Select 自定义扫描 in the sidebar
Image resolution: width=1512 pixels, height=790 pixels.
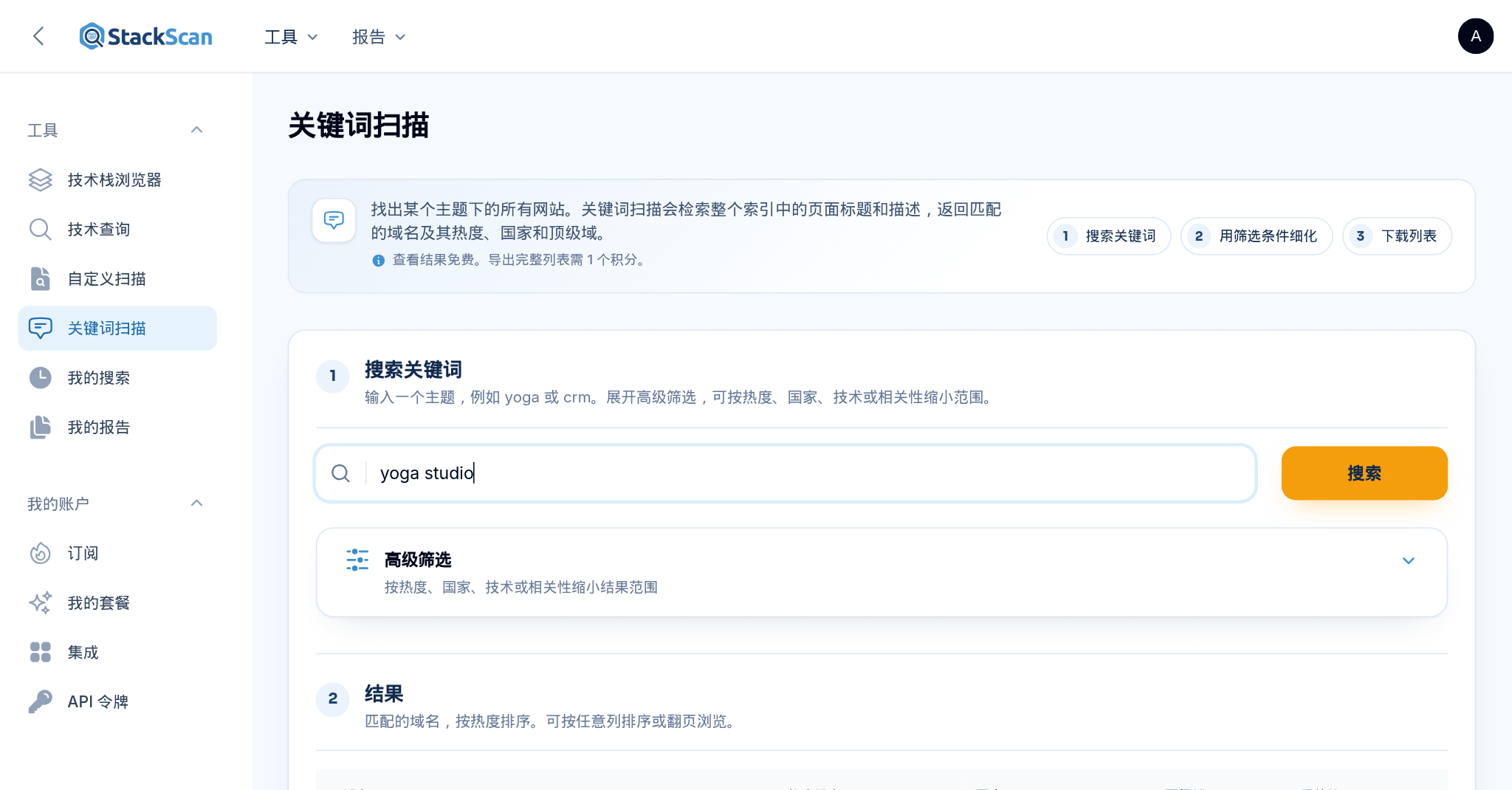pos(117,279)
